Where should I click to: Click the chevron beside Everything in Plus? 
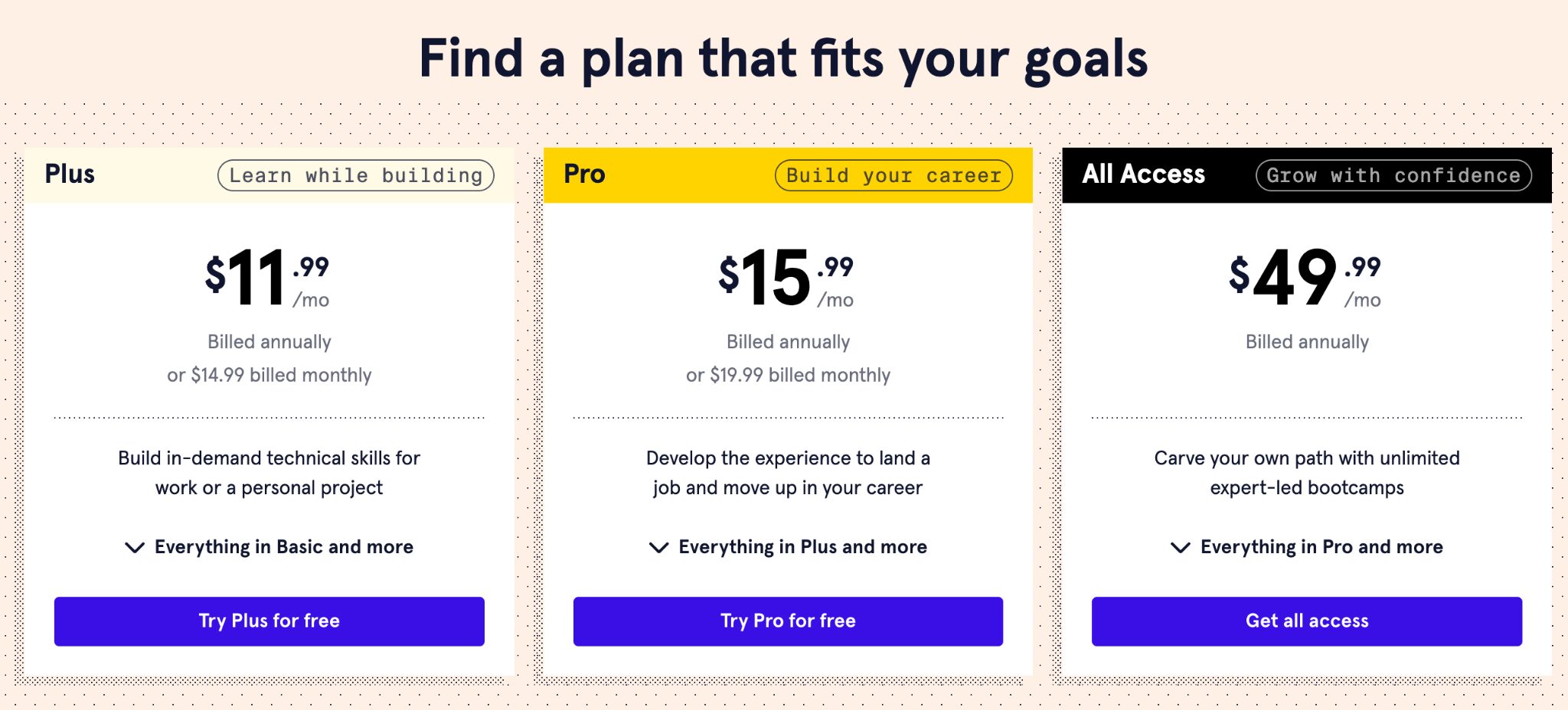coord(657,547)
